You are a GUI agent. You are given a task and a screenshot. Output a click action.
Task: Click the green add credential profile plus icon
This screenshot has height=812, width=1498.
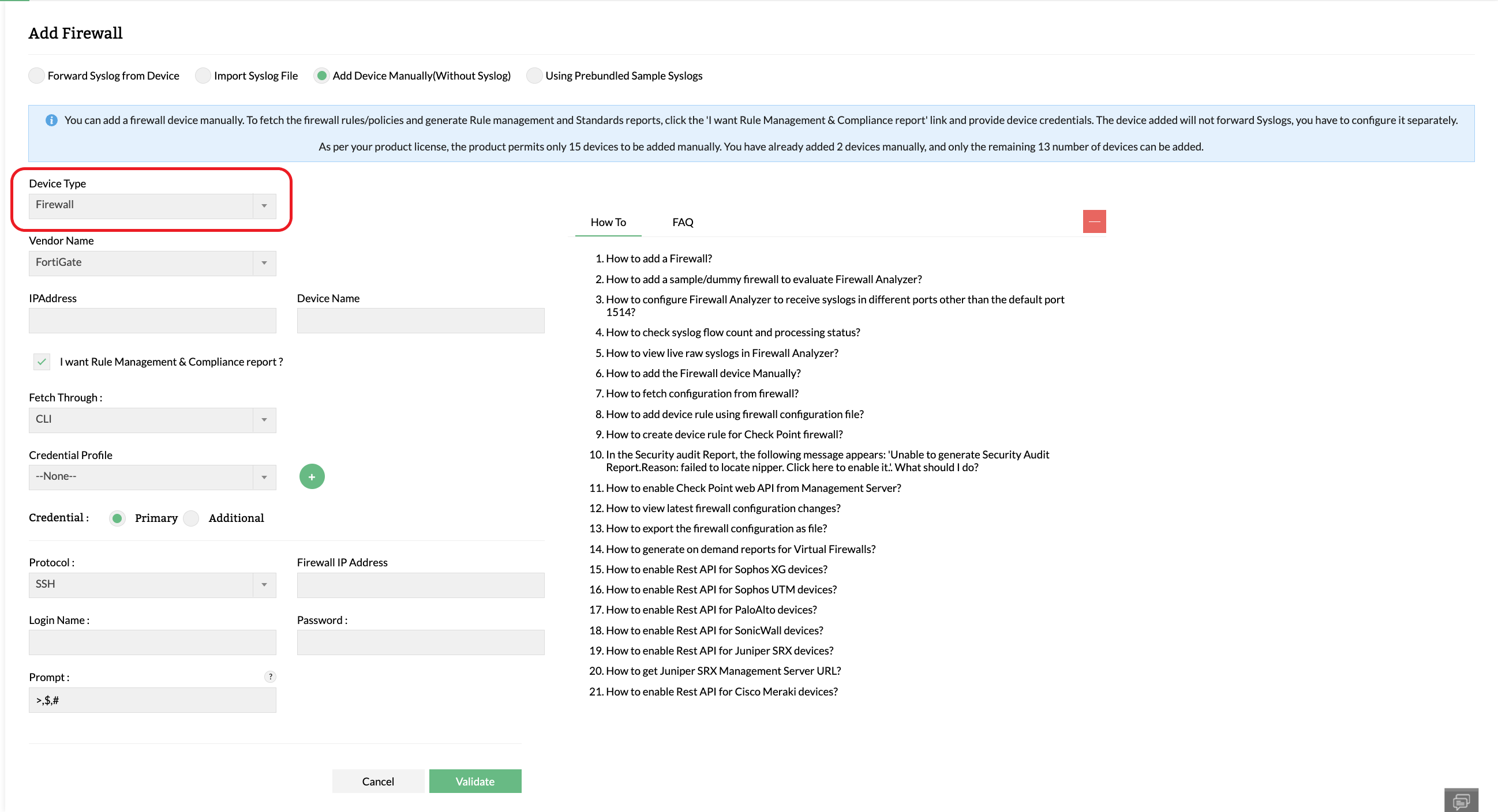click(312, 476)
